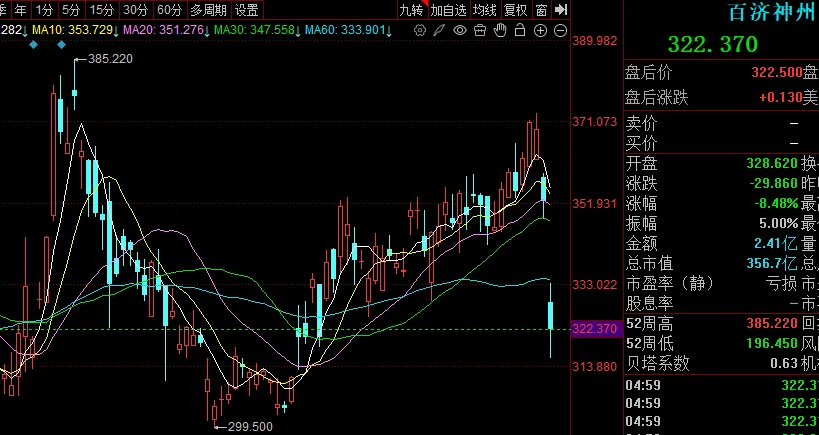This screenshot has width=819, height=435.
Task: Click 加自选 to add to watchlist
Action: coord(448,9)
